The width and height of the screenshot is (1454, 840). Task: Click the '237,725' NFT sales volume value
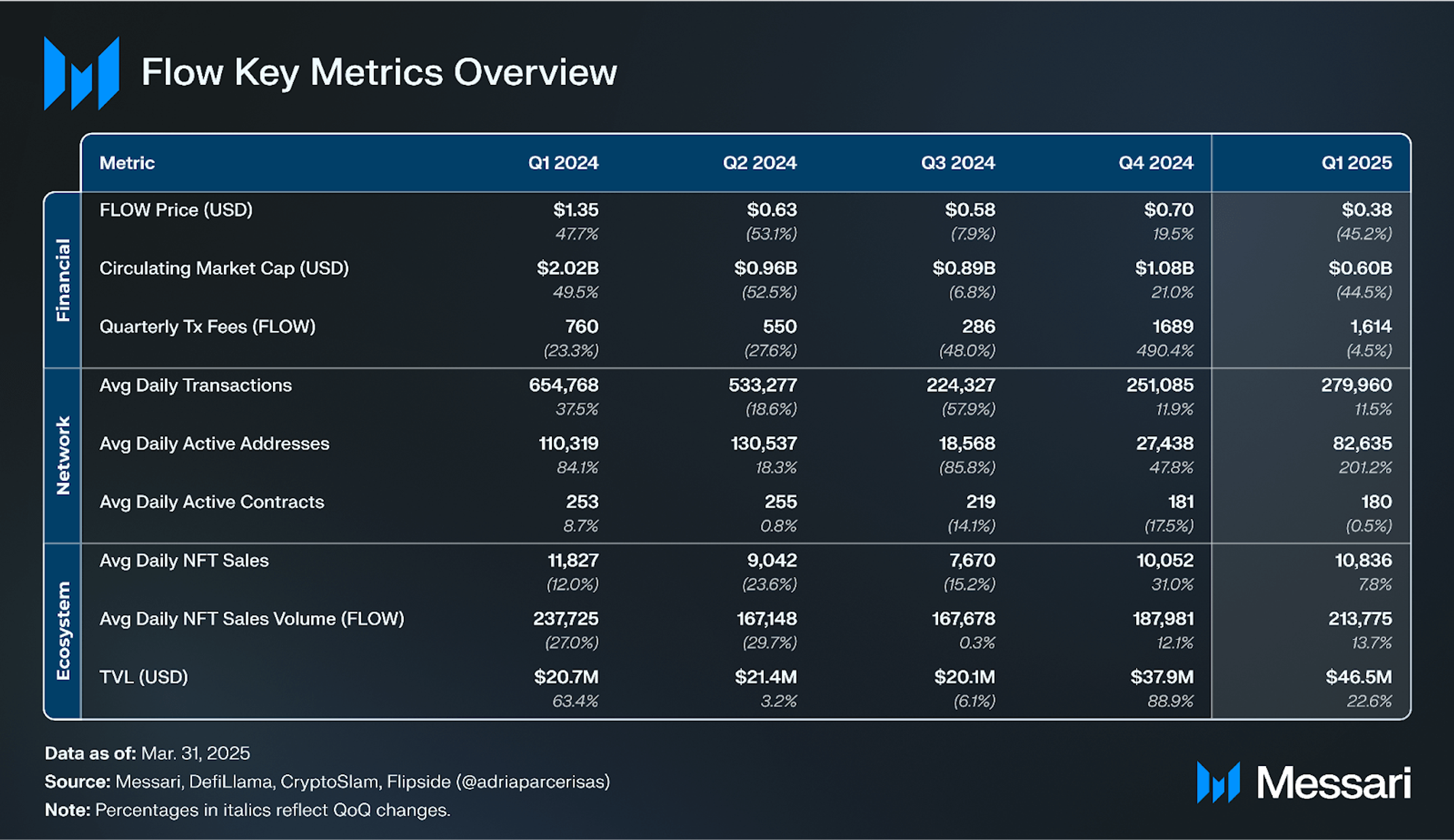(565, 619)
